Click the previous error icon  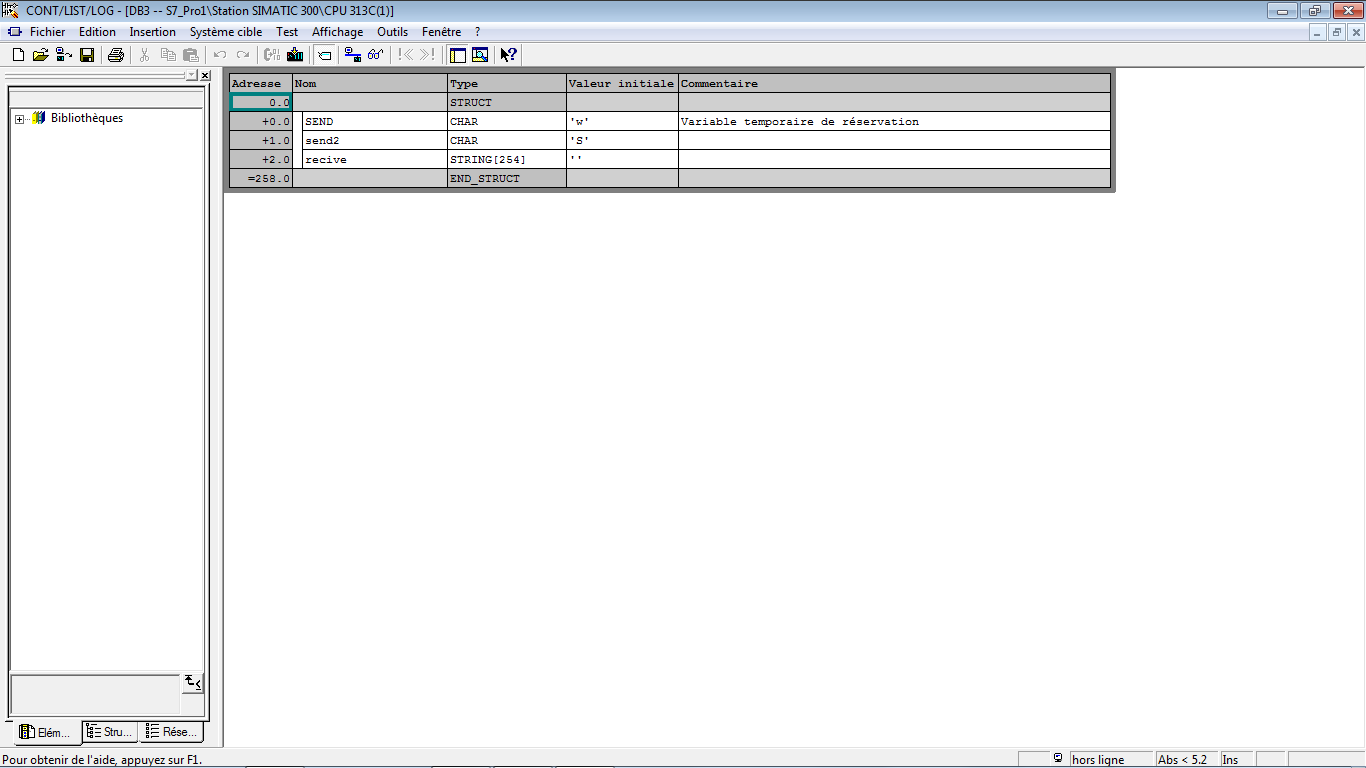pos(405,55)
